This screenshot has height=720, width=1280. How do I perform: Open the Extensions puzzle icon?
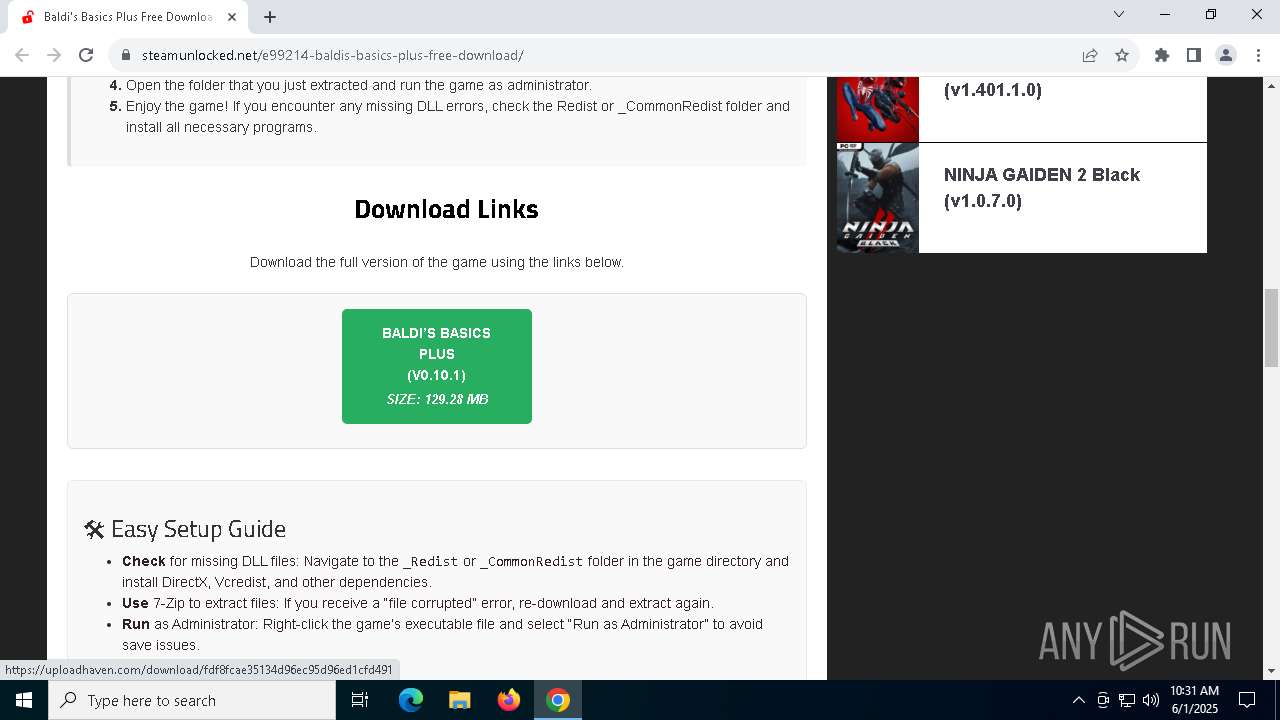tap(1162, 55)
